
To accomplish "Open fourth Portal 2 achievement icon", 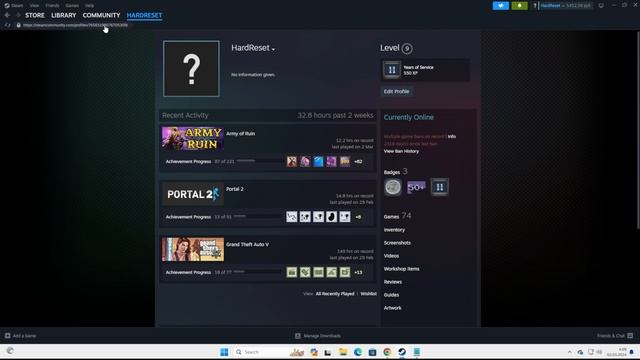I will coord(331,217).
